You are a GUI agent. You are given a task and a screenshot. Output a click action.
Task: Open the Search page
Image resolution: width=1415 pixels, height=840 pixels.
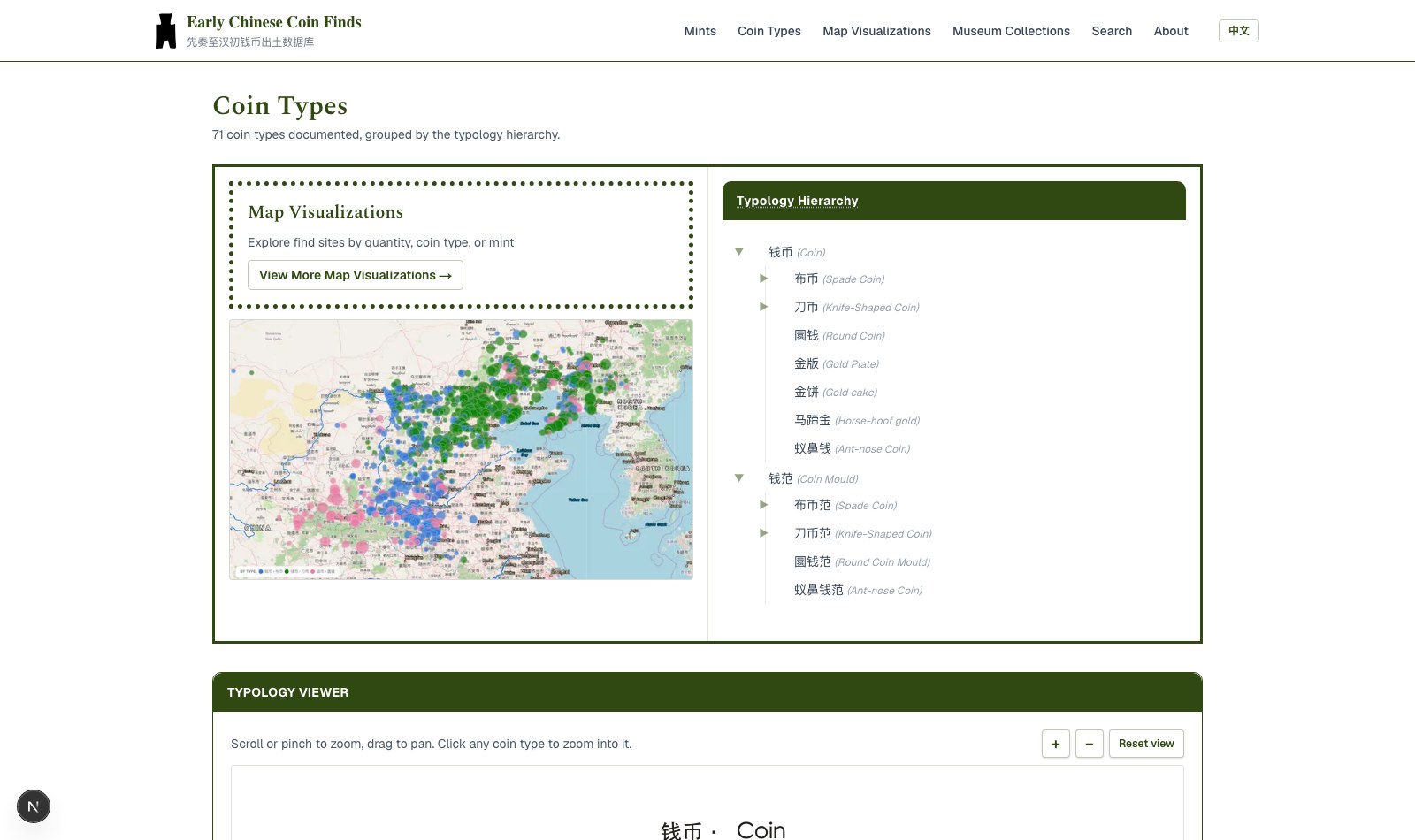(x=1112, y=31)
